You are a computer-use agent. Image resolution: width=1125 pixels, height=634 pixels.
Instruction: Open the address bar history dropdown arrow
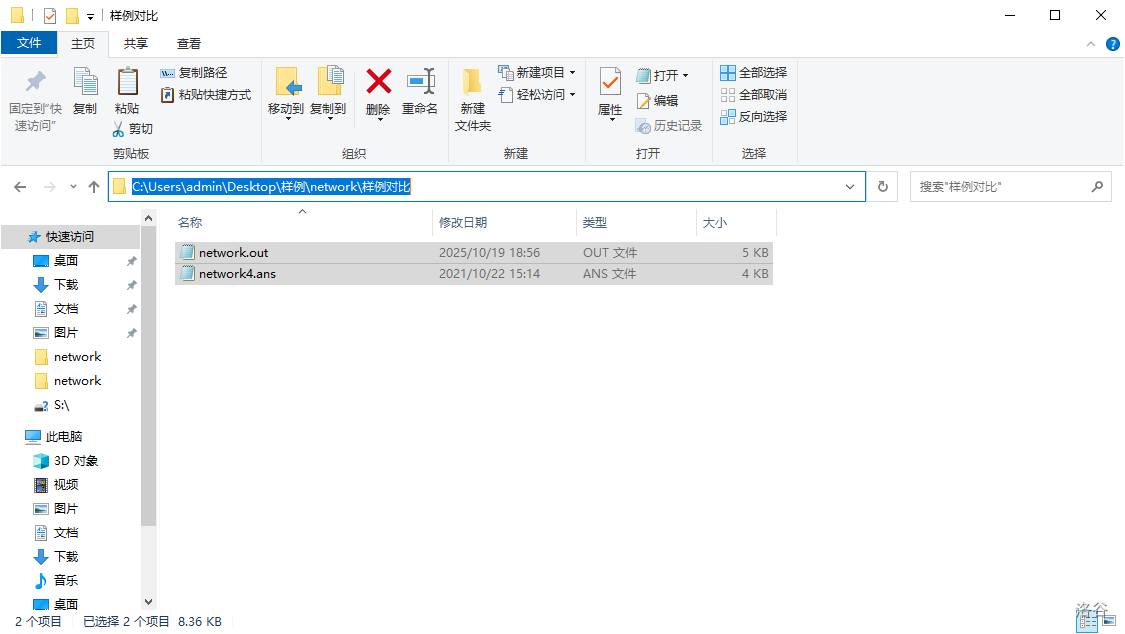pyautogui.click(x=850, y=187)
